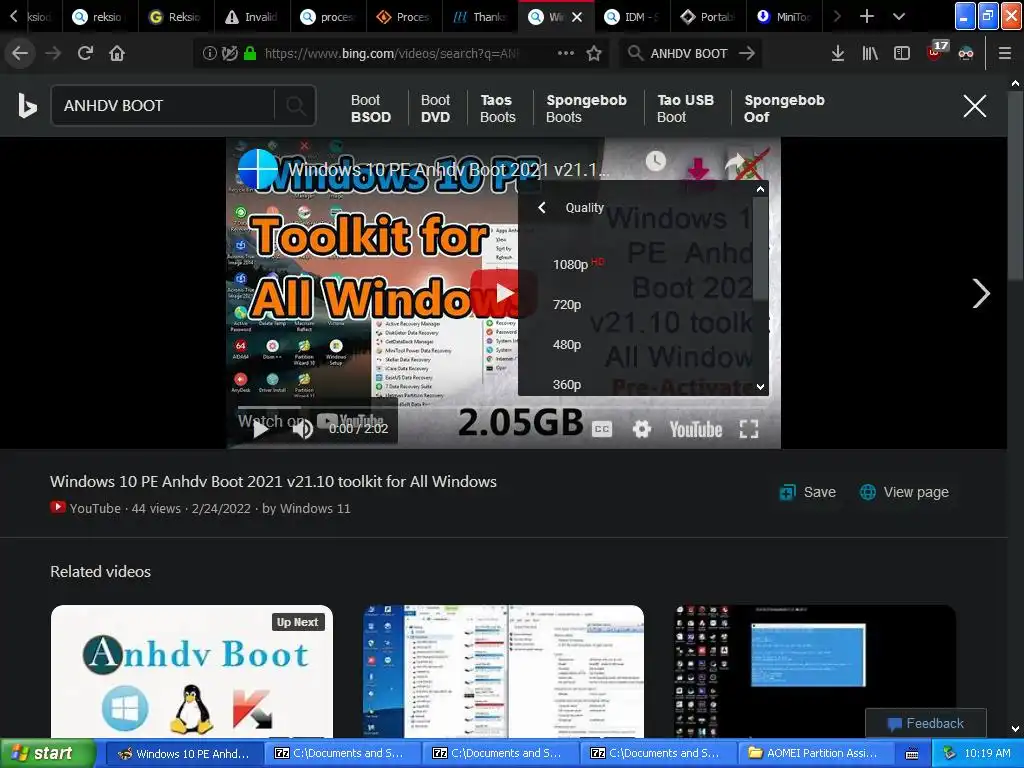Image resolution: width=1024 pixels, height=768 pixels.
Task: Save the video with the Save button
Action: (x=807, y=492)
